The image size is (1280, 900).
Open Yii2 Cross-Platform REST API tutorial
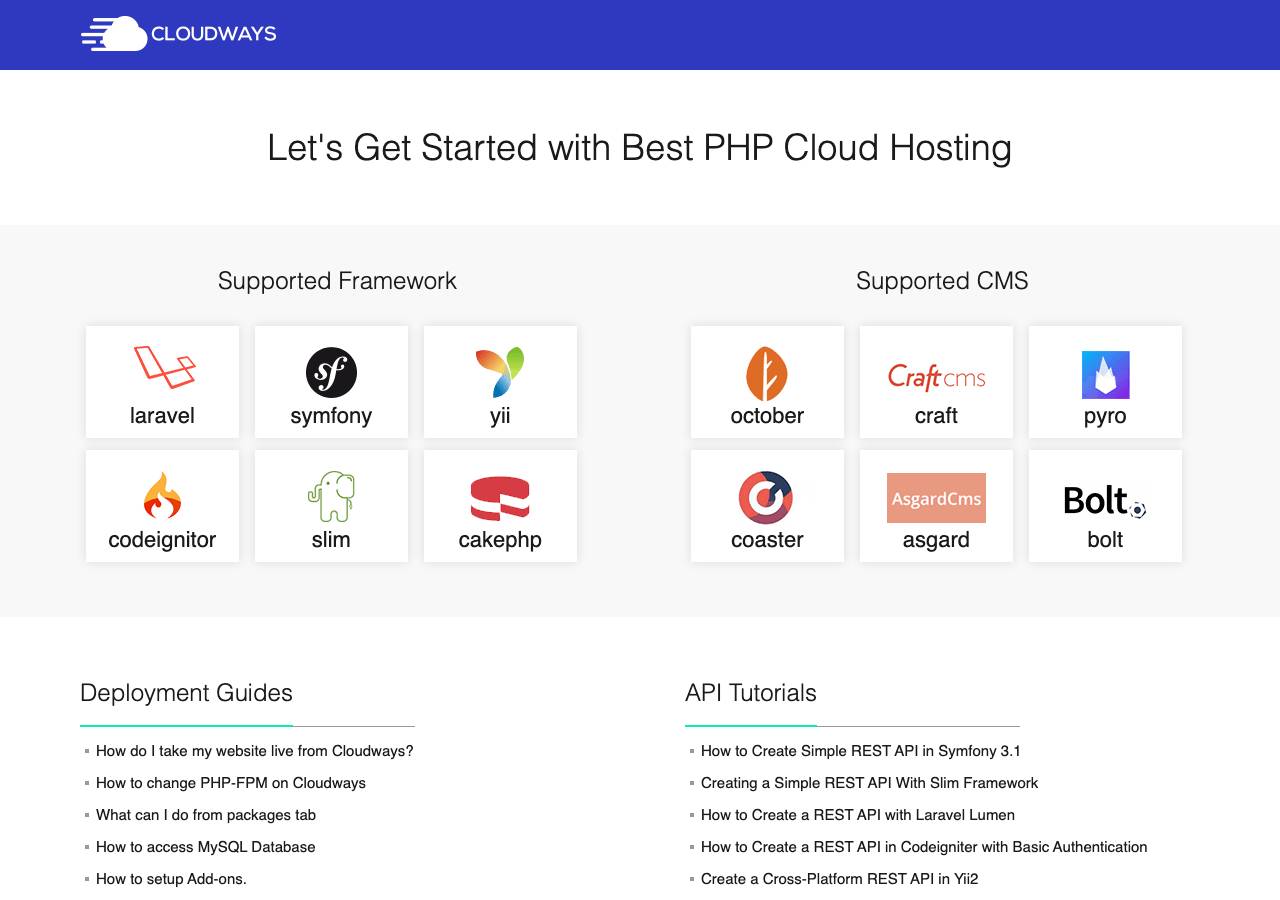[x=840, y=879]
